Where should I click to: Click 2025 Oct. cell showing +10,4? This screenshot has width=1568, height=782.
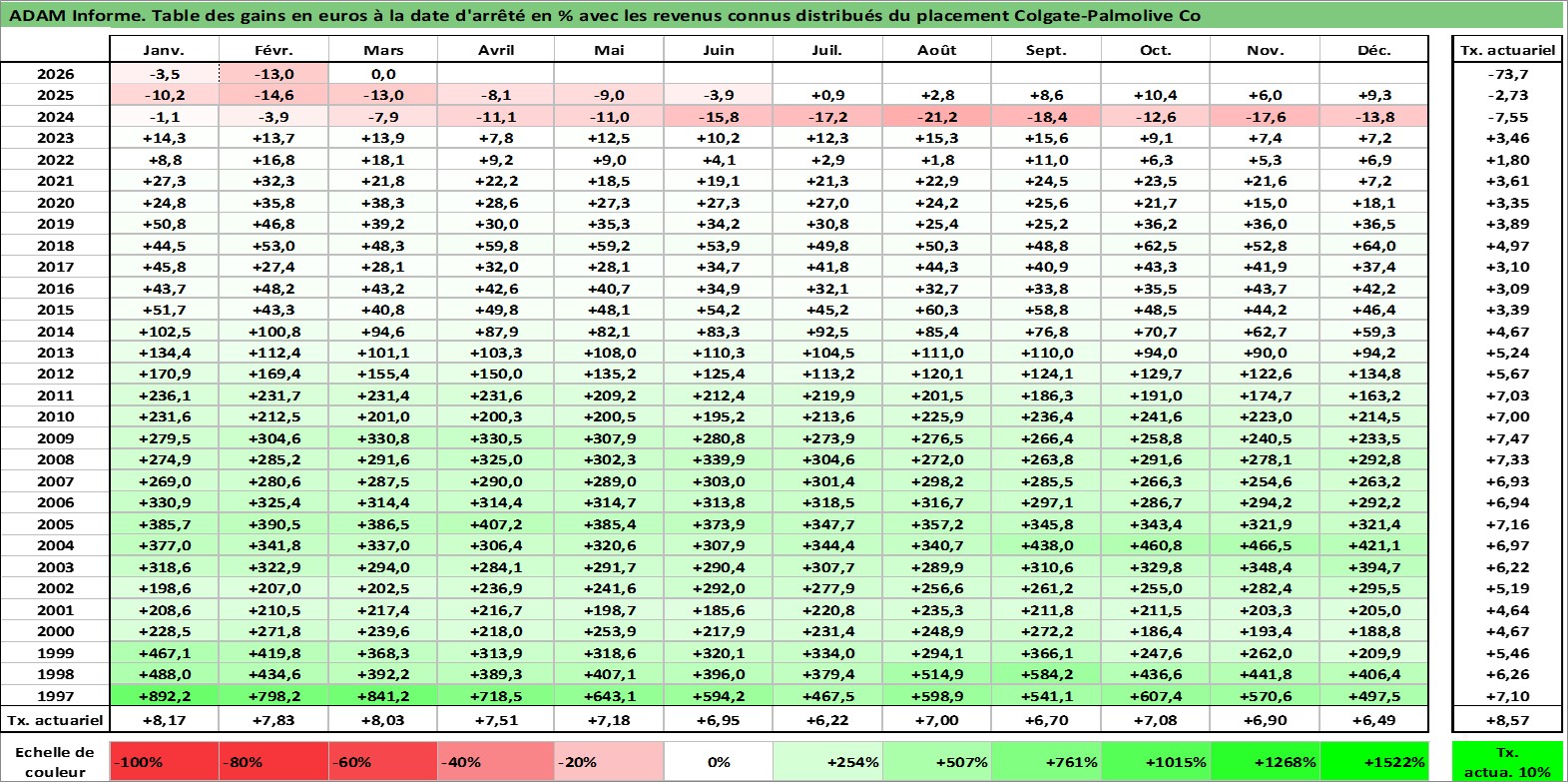pyautogui.click(x=1156, y=95)
